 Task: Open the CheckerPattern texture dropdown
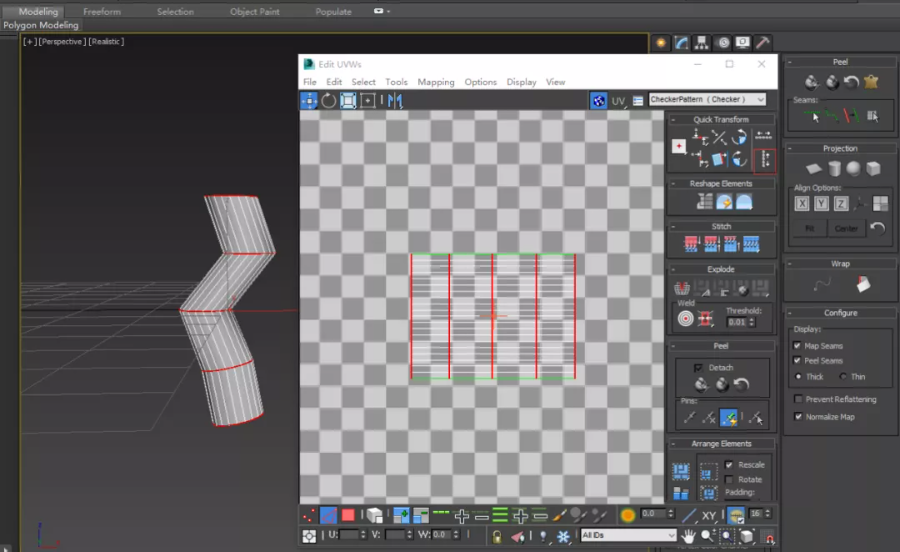point(707,100)
